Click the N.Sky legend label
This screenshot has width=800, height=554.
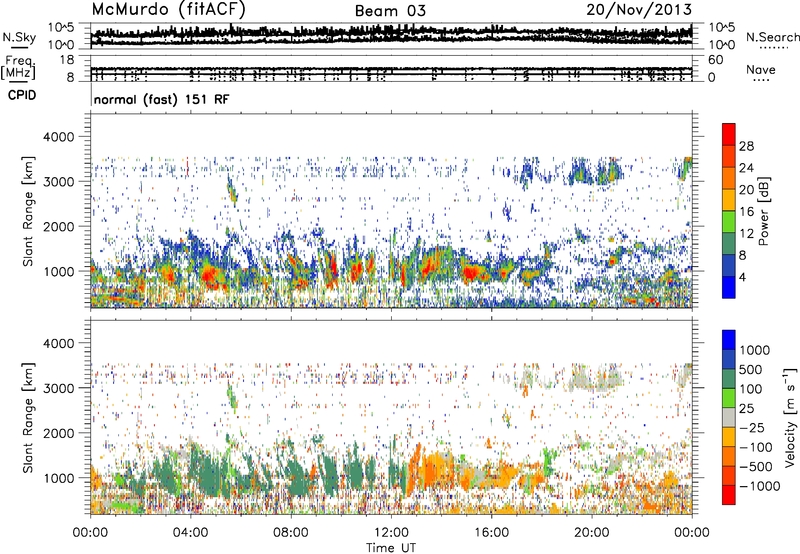pyautogui.click(x=19, y=37)
